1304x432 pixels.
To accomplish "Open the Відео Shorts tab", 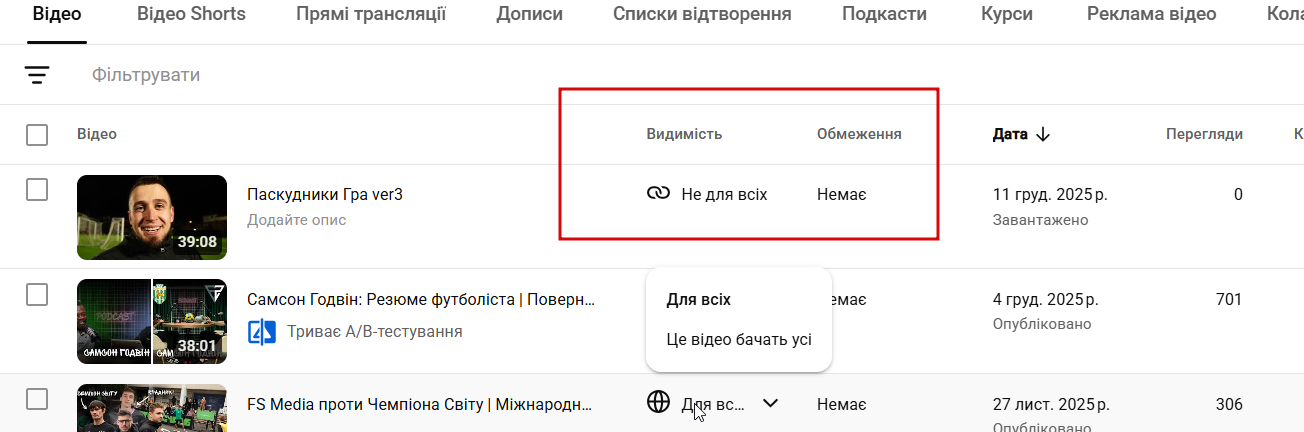I will point(191,15).
